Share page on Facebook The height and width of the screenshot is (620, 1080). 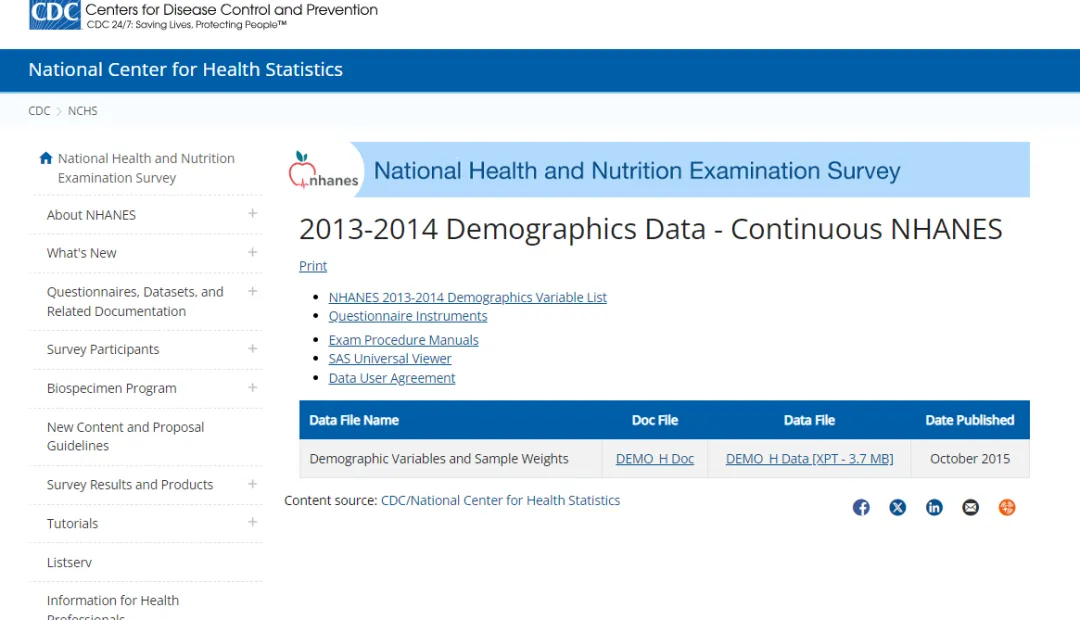pyautogui.click(x=861, y=508)
